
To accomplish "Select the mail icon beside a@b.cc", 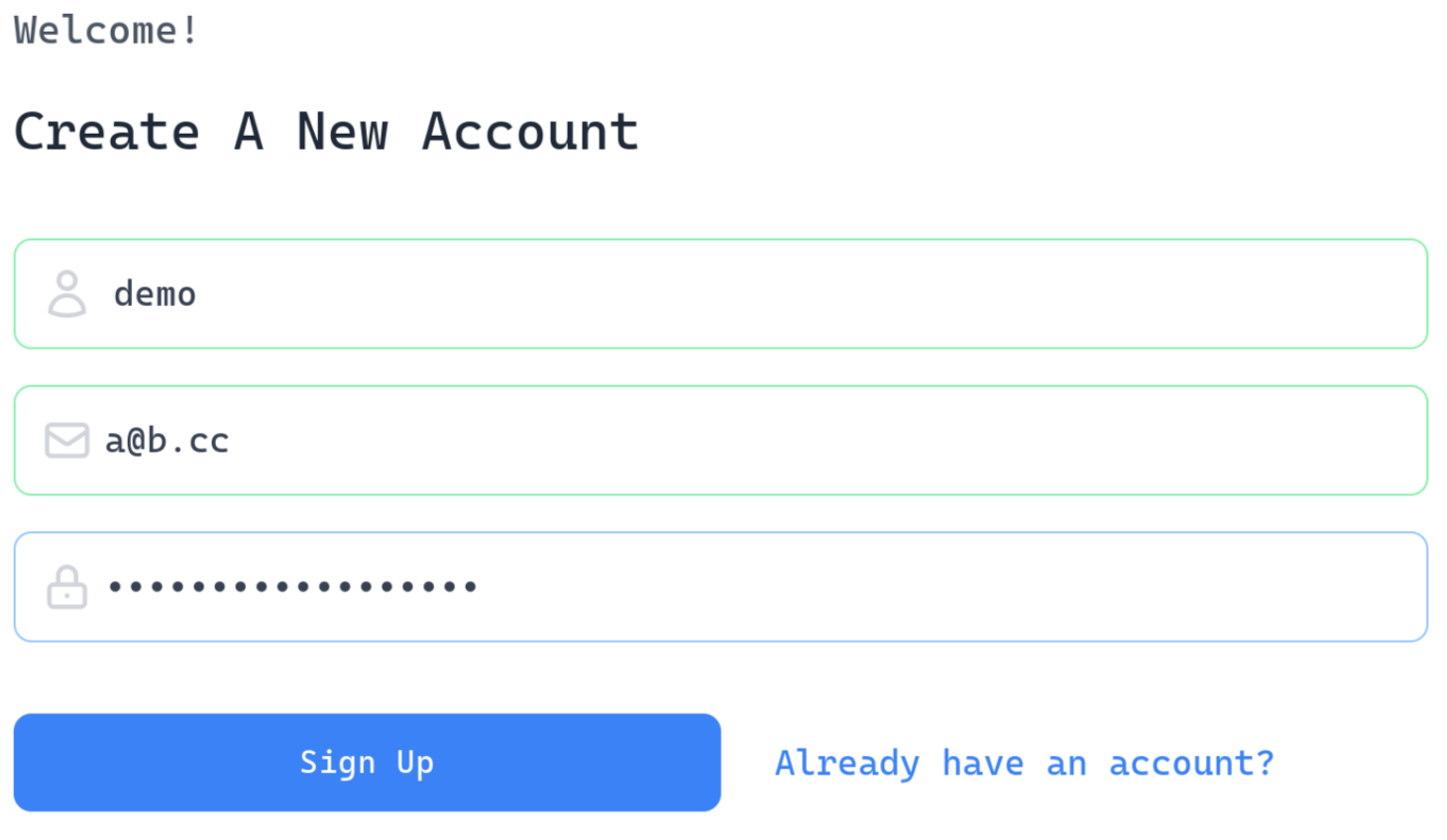I will pyautogui.click(x=67, y=441).
